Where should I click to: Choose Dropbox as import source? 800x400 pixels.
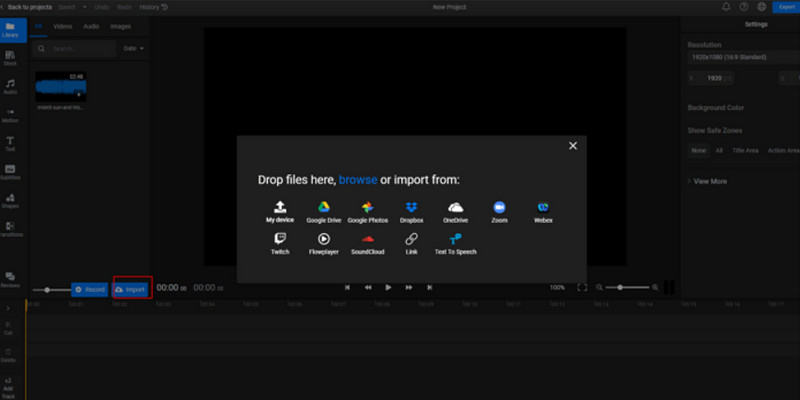412,211
